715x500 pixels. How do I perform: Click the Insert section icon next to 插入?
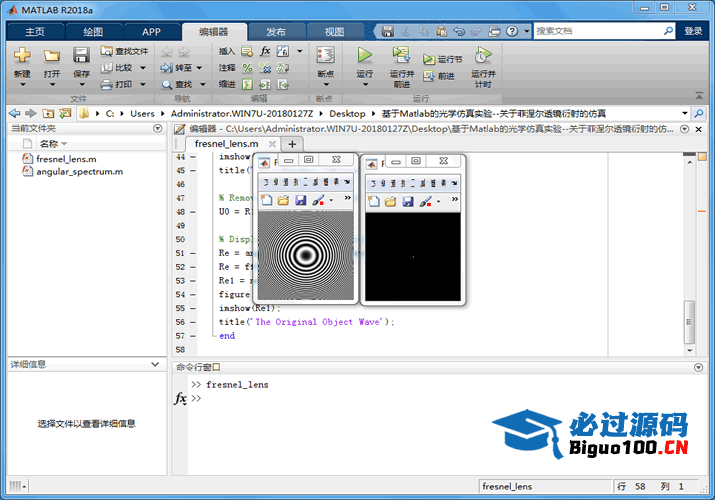click(x=247, y=51)
